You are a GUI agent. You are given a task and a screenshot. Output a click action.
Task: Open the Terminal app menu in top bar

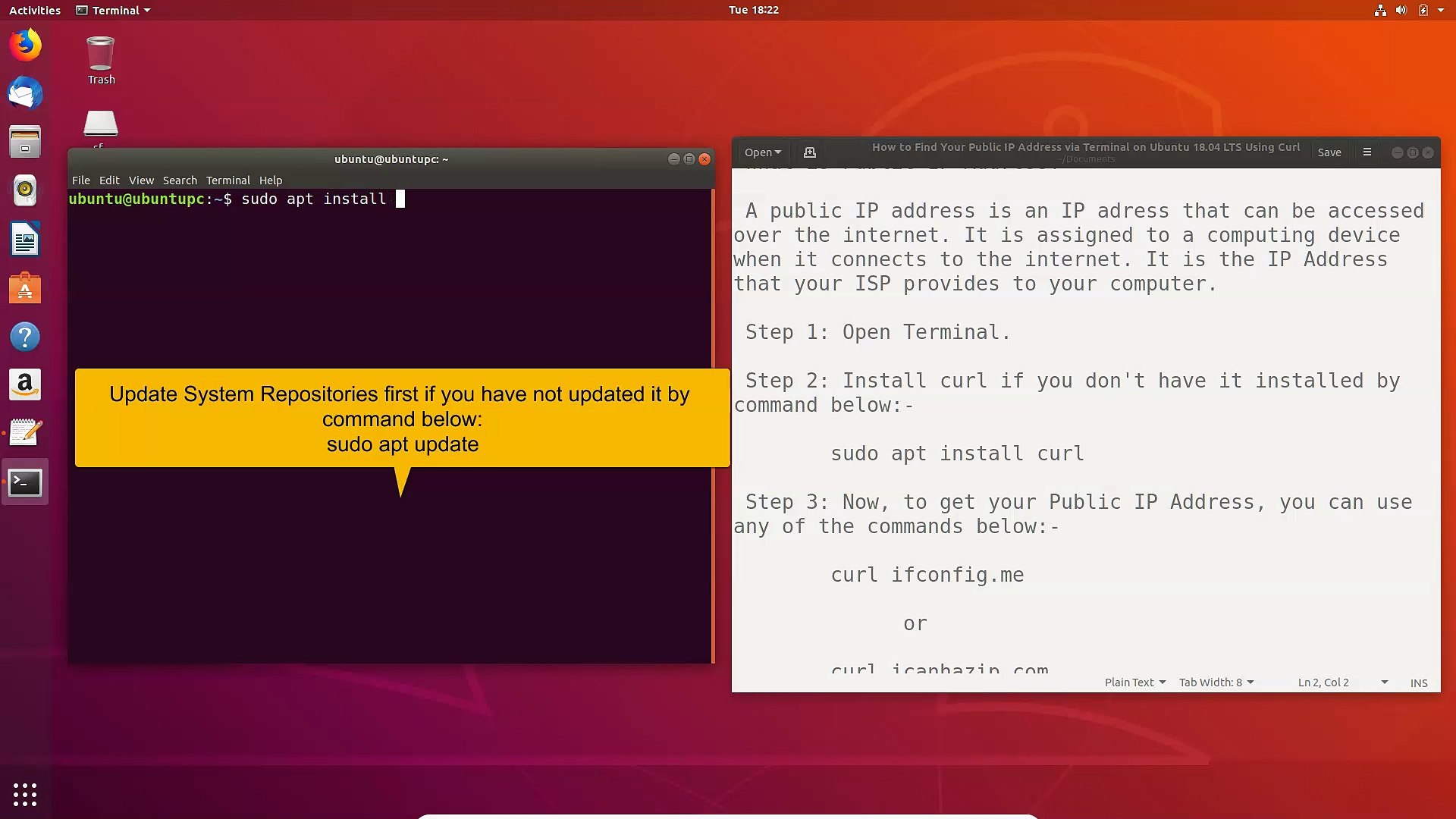tap(114, 11)
